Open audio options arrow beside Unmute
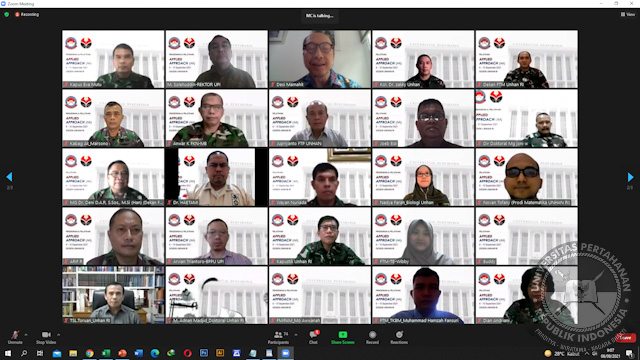 pyautogui.click(x=26, y=335)
